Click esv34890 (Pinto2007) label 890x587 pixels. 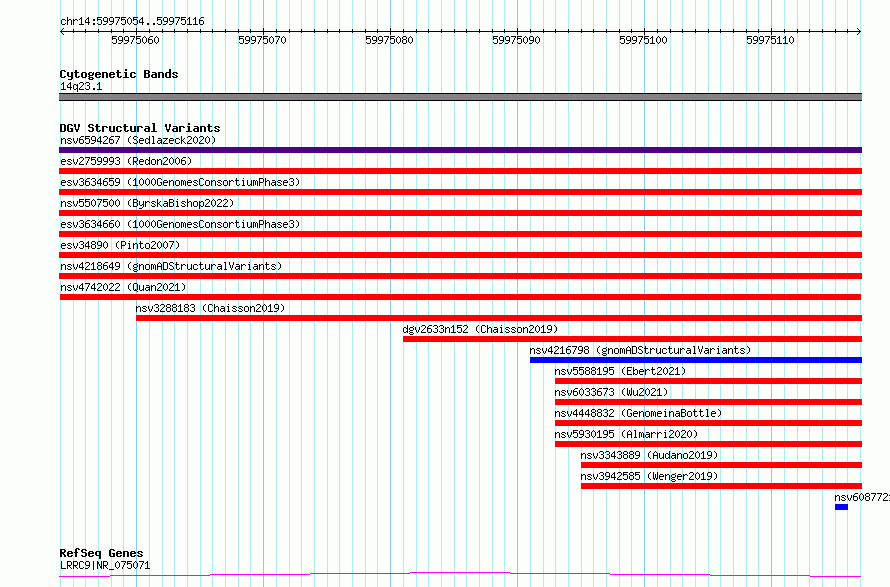pyautogui.click(x=120, y=245)
